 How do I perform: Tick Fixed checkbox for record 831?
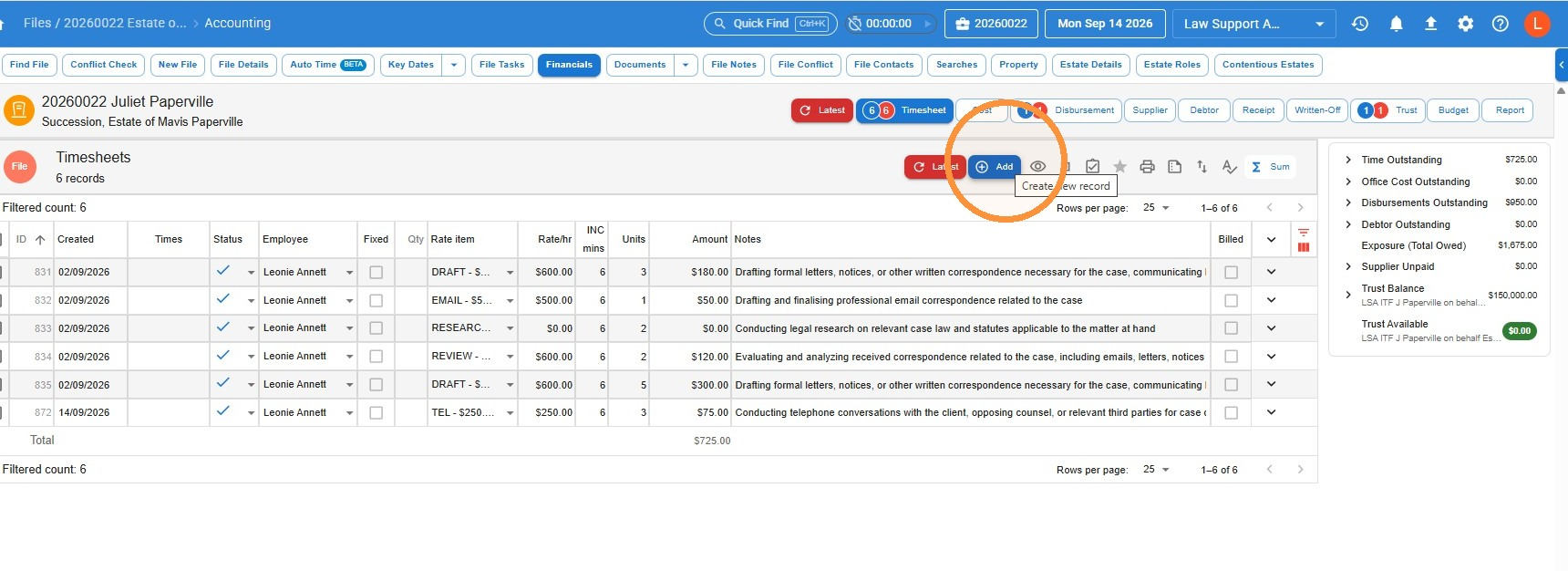pos(376,273)
